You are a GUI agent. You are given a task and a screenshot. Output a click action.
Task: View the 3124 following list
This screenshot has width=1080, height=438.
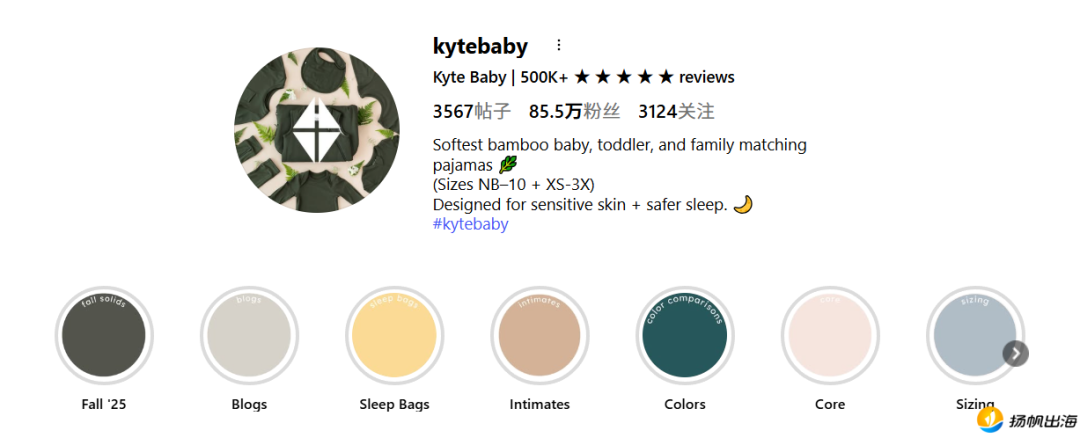[676, 111]
